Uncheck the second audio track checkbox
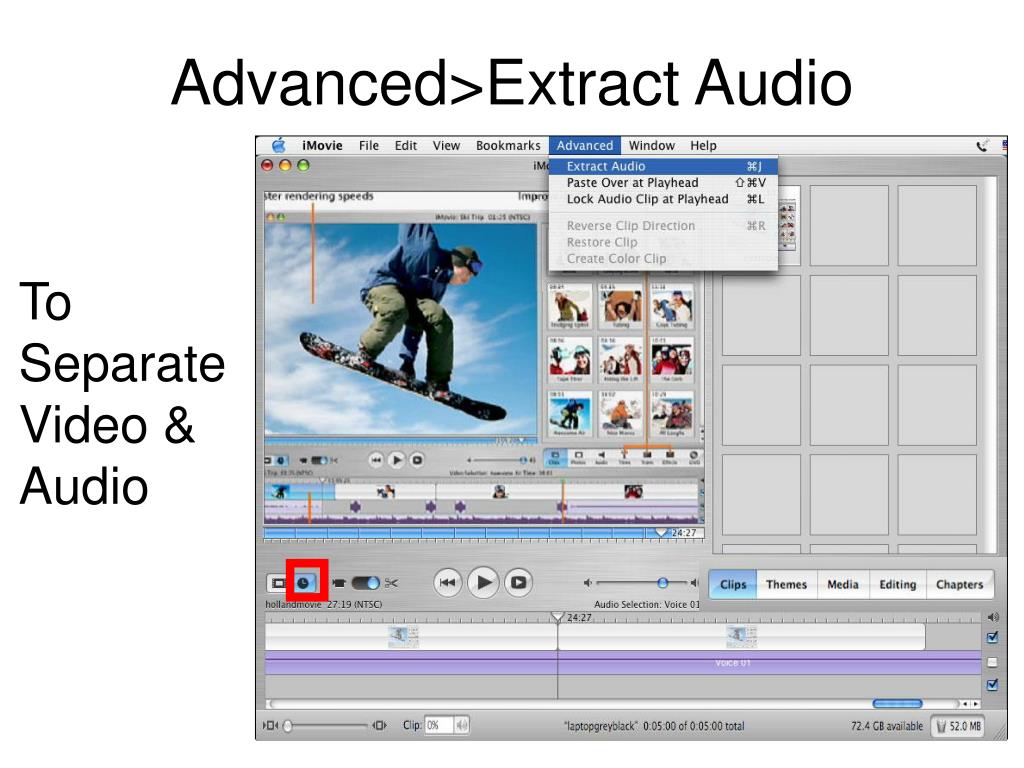The image size is (1024, 768). point(993,684)
